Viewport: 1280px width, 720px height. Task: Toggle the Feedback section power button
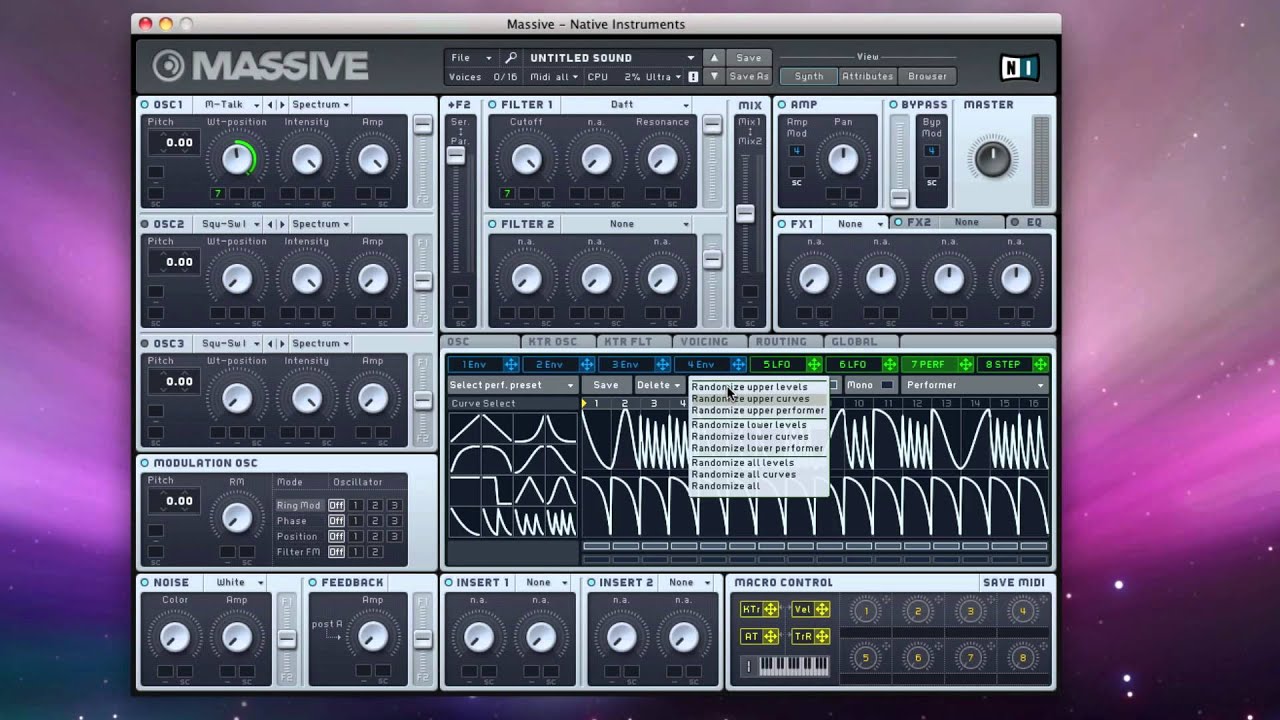pos(313,582)
